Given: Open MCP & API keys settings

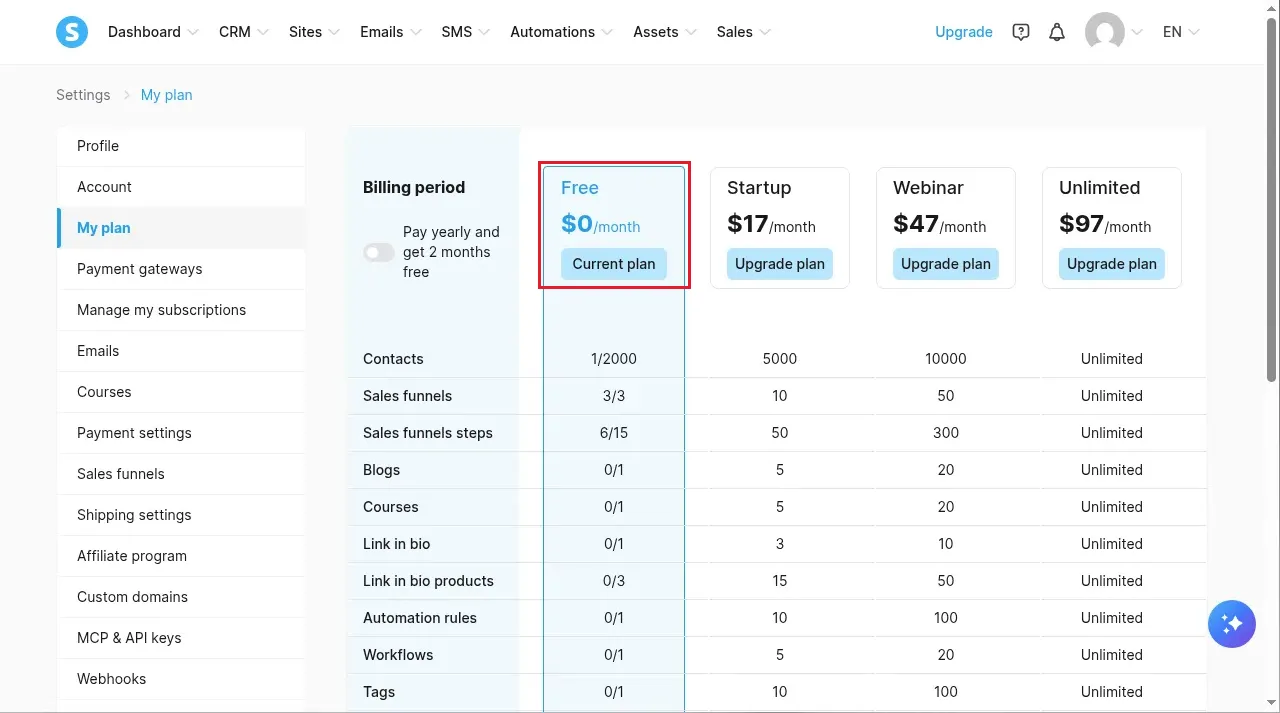Looking at the screenshot, I should pyautogui.click(x=181, y=638).
